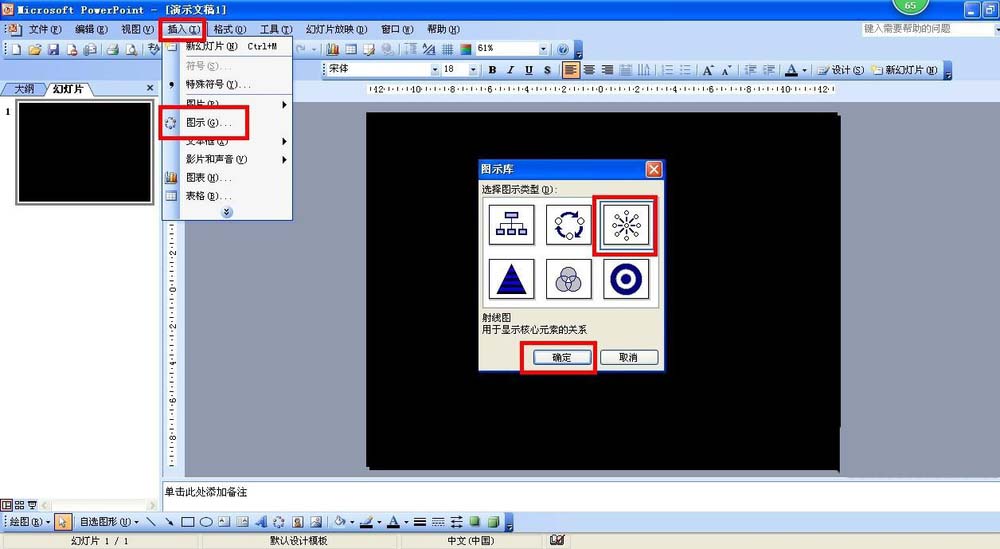Image resolution: width=1000 pixels, height=549 pixels.
Task: Click the Fill Color bucket icon
Action: (340, 522)
